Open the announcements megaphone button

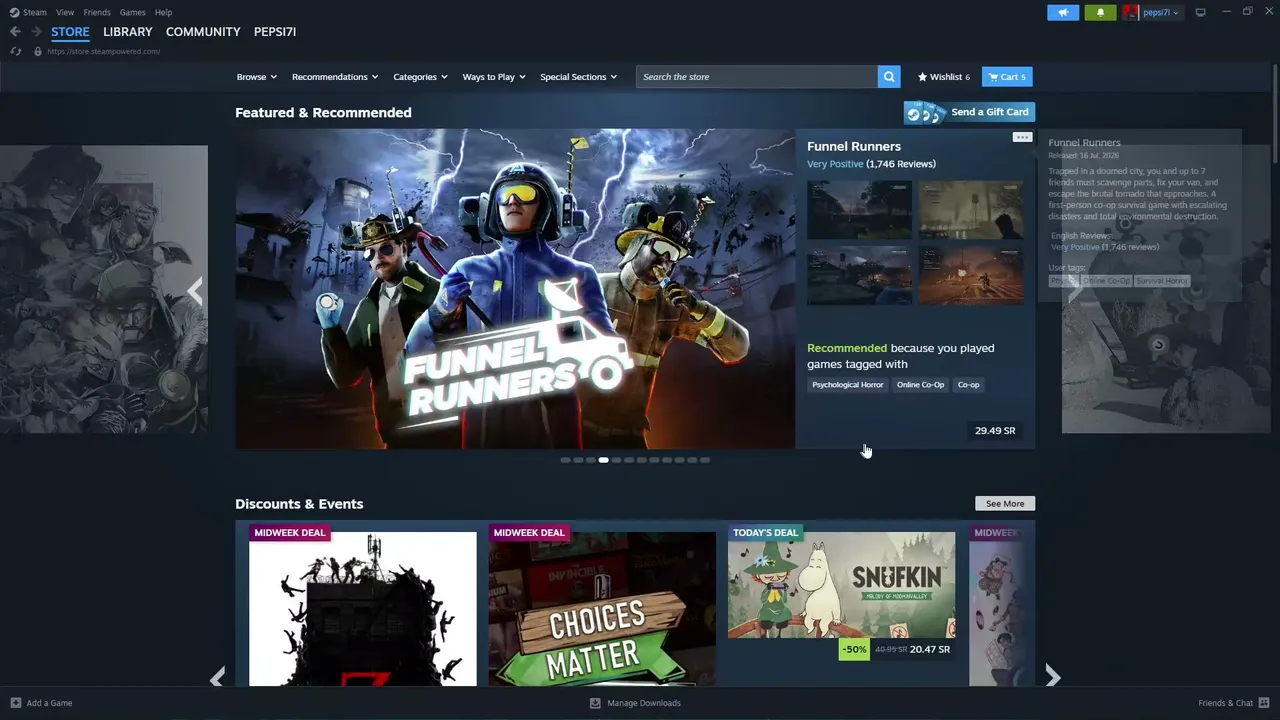pos(1063,12)
